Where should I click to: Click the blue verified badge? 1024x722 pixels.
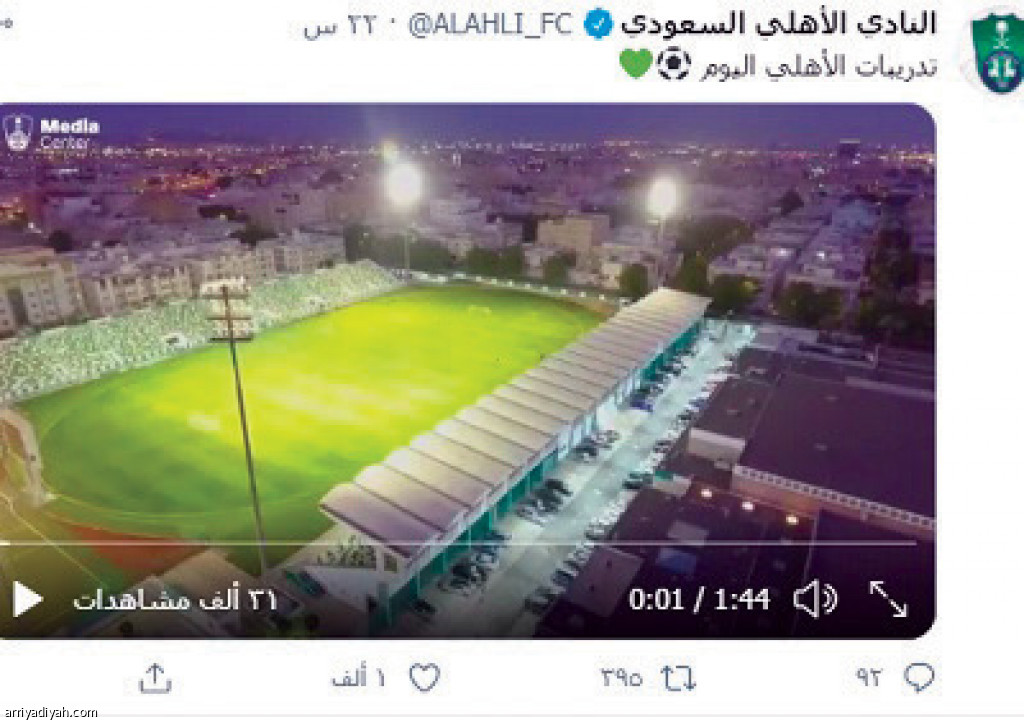(x=598, y=25)
